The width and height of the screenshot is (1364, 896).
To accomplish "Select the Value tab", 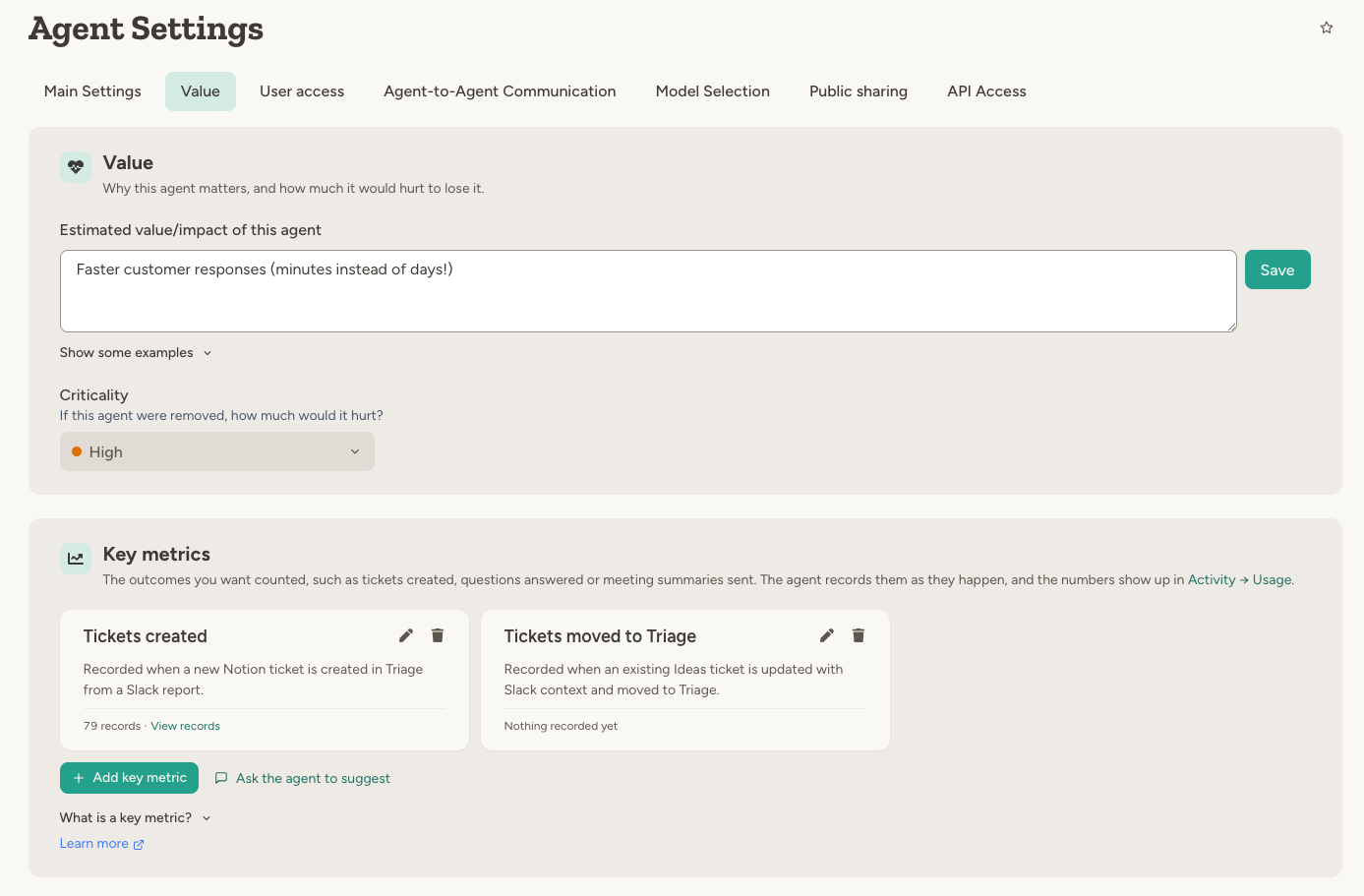I will point(201,91).
